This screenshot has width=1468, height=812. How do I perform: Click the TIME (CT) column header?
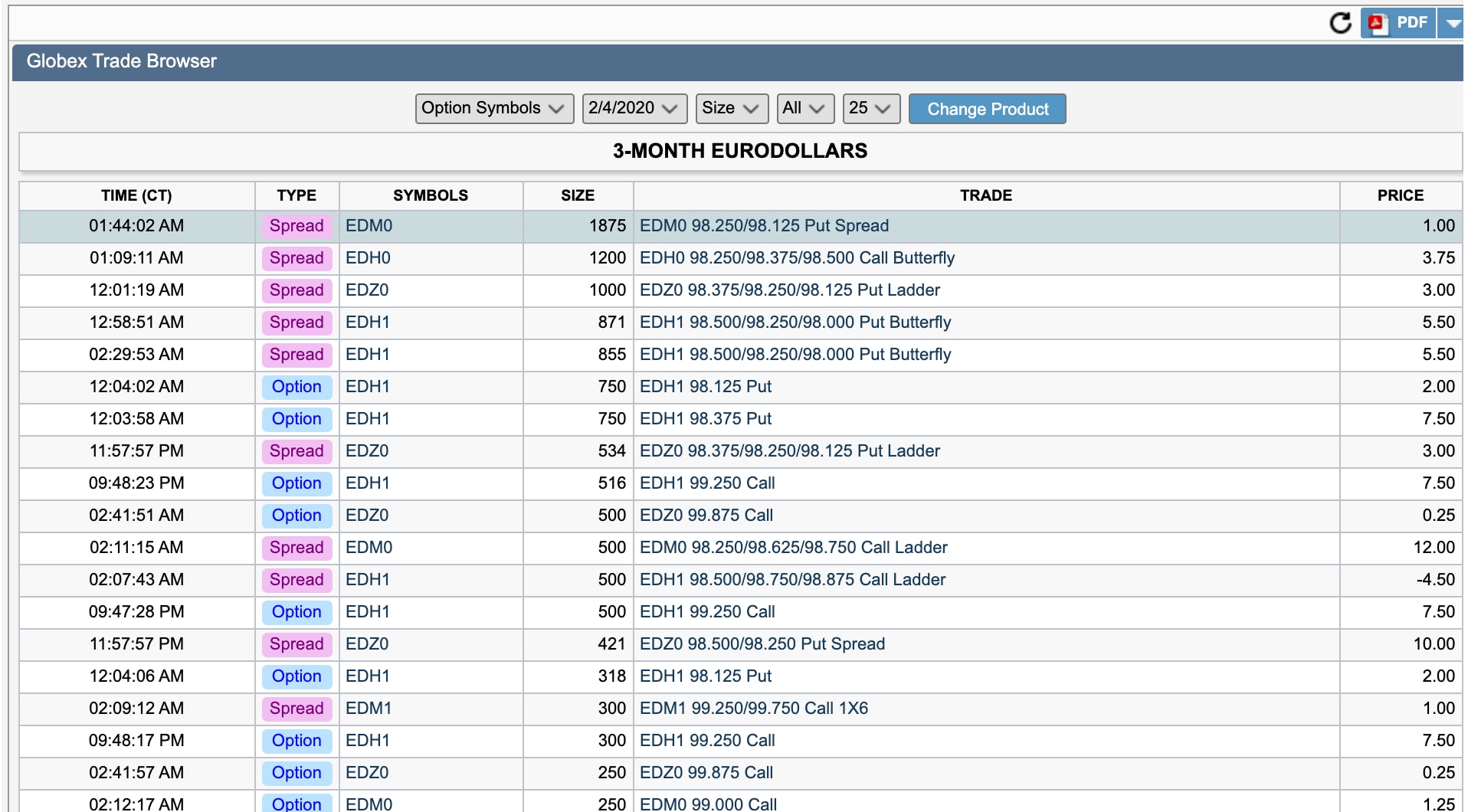coord(136,195)
